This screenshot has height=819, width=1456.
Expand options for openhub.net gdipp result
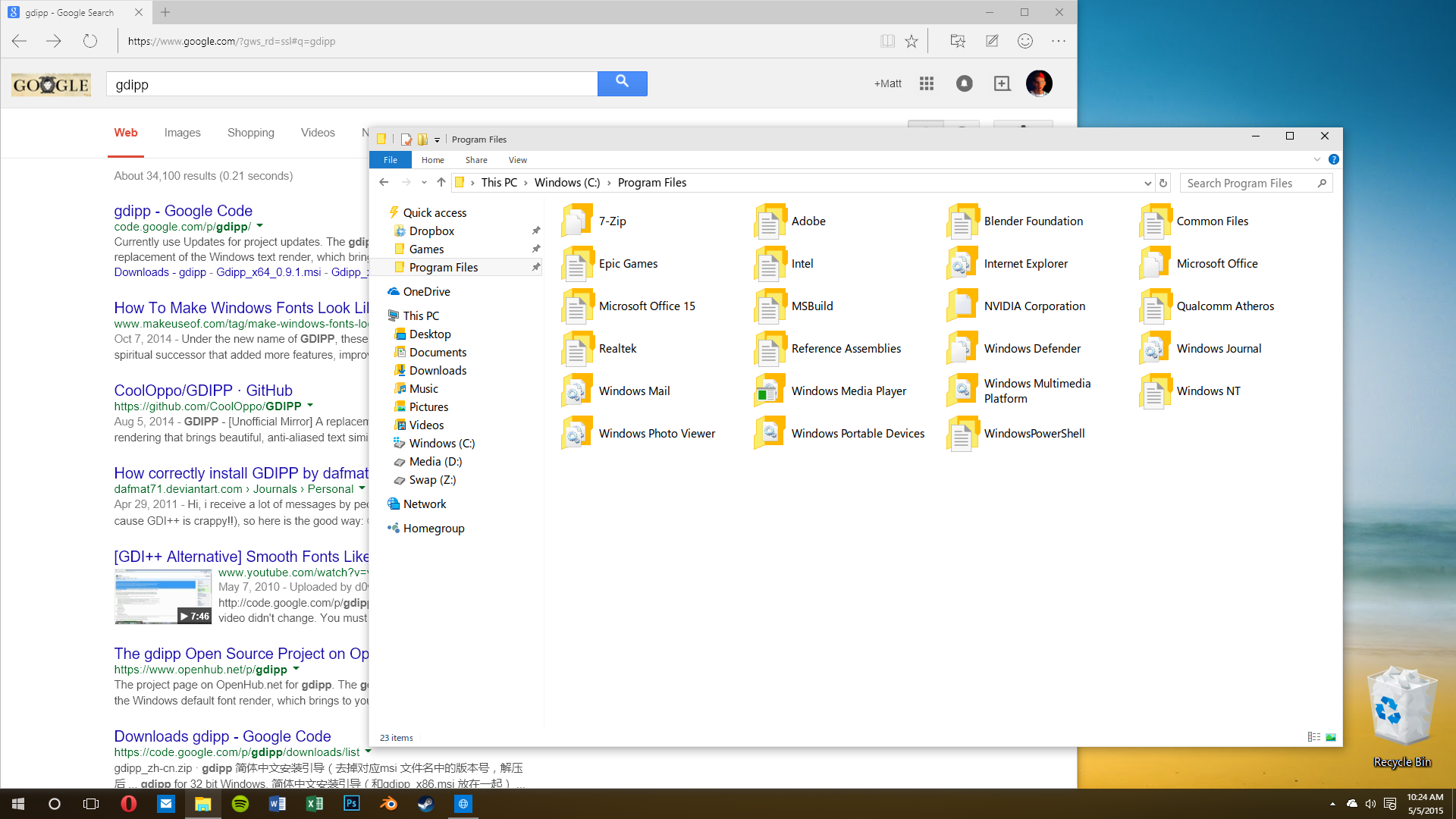[x=296, y=669]
